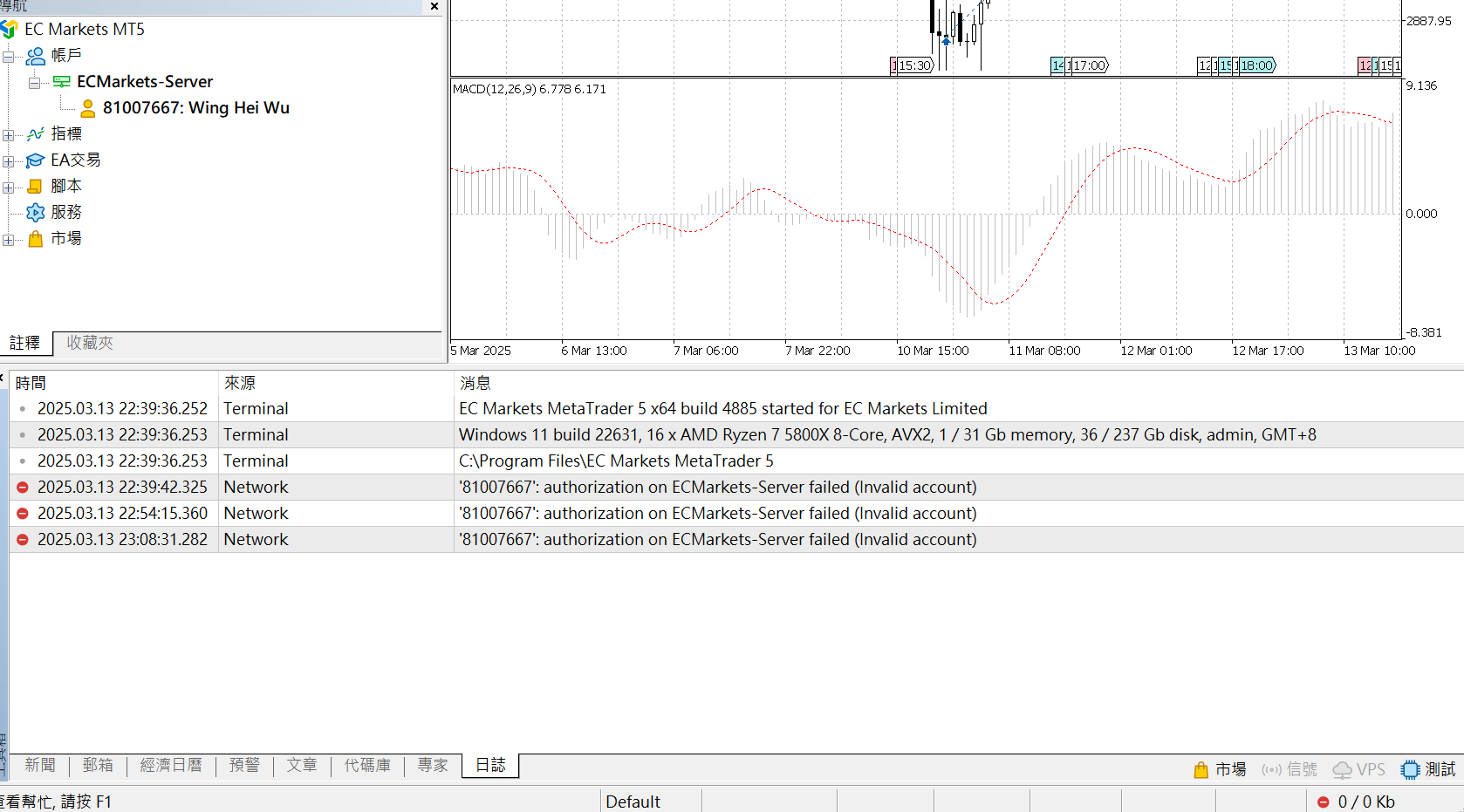Collapse the 帳戶 tree node
The height and width of the screenshot is (812, 1464).
pos(9,57)
